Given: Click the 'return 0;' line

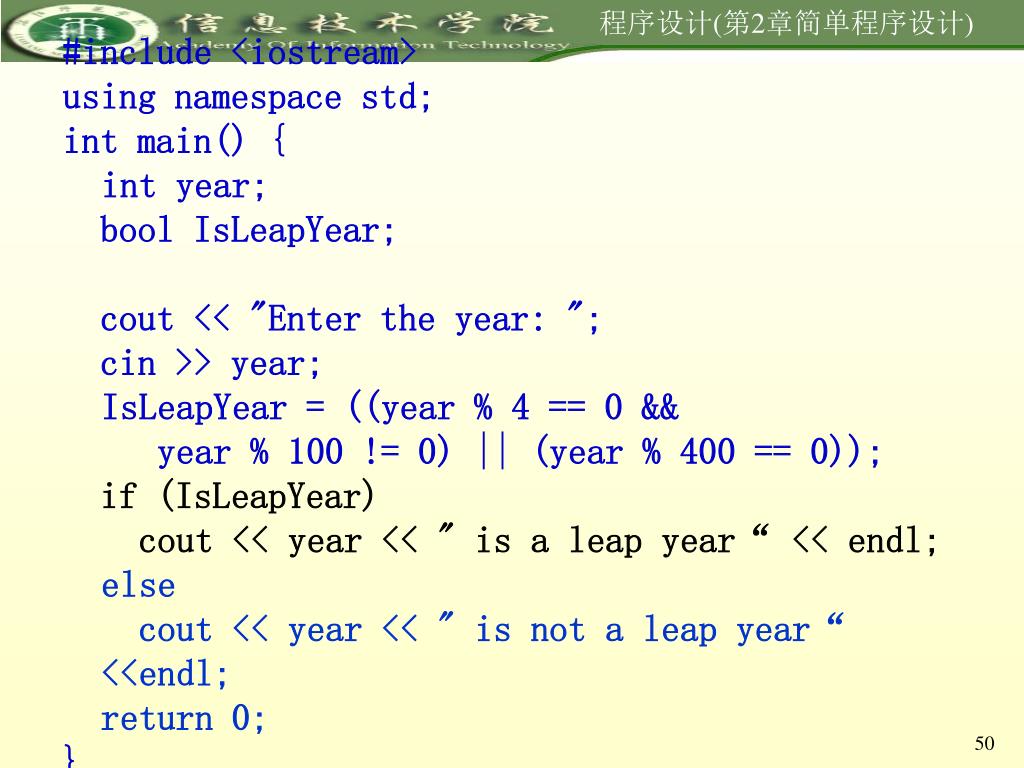Looking at the screenshot, I should point(183,718).
